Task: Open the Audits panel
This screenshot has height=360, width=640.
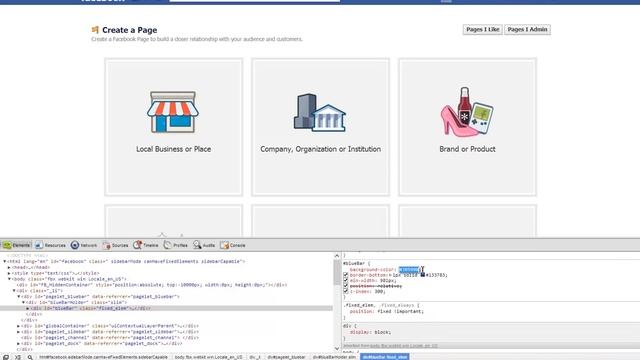Action: tap(204, 245)
